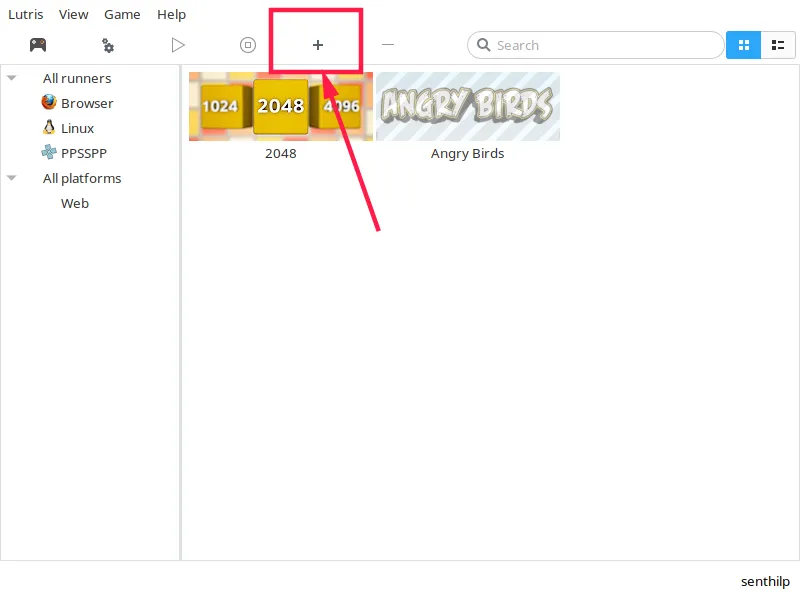800x600 pixels.
Task: Open the Lutris menu
Action: click(x=26, y=14)
